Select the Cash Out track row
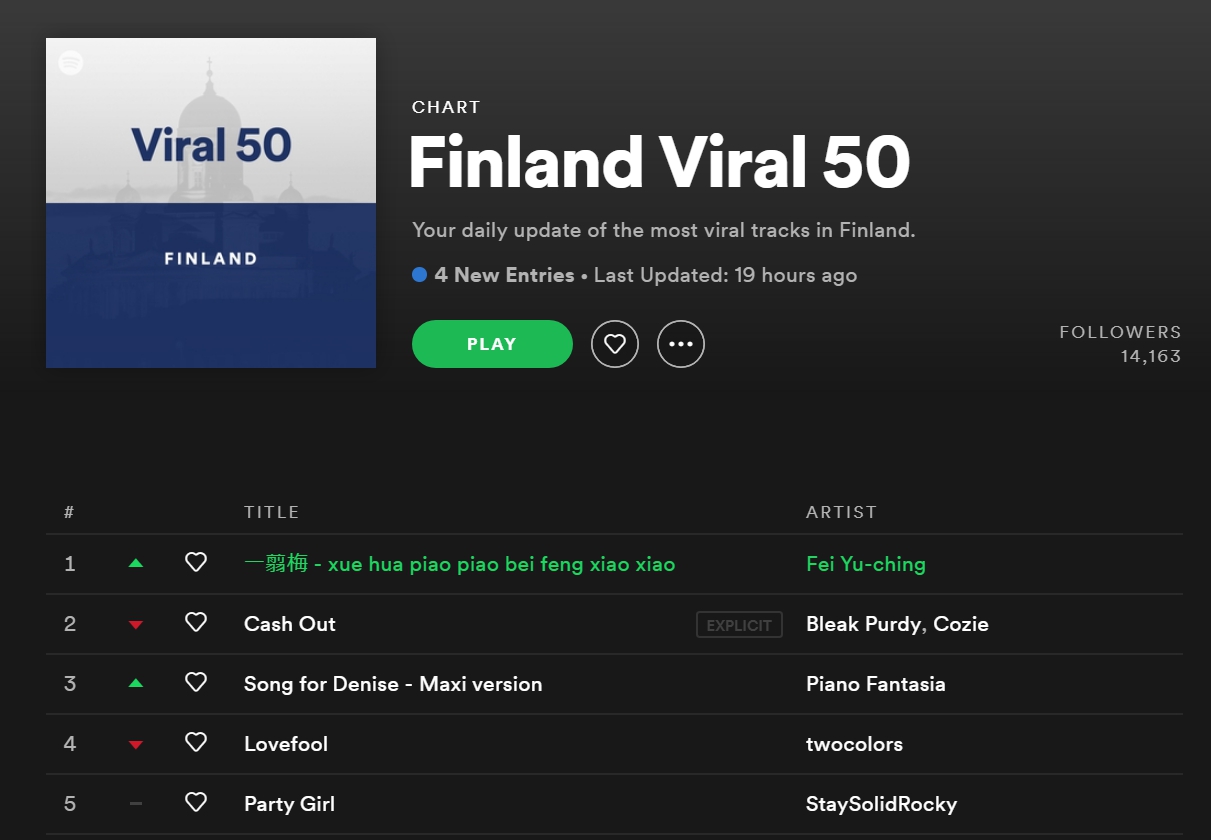 [x=614, y=624]
